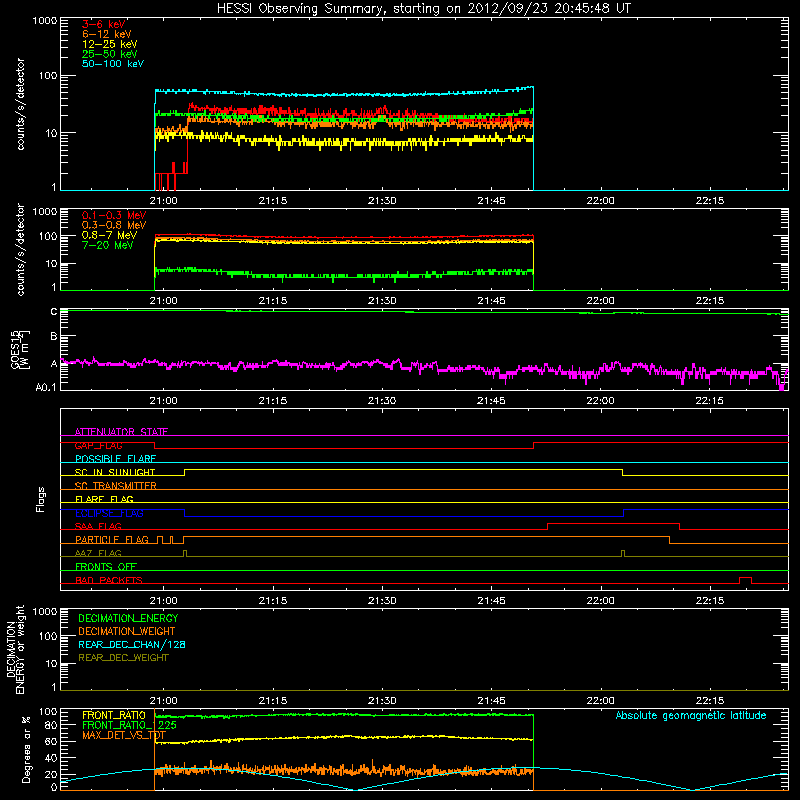This screenshot has height=800, width=800.
Task: Select the green FRONT_RATIO_1225 legend label
Action: [130, 725]
